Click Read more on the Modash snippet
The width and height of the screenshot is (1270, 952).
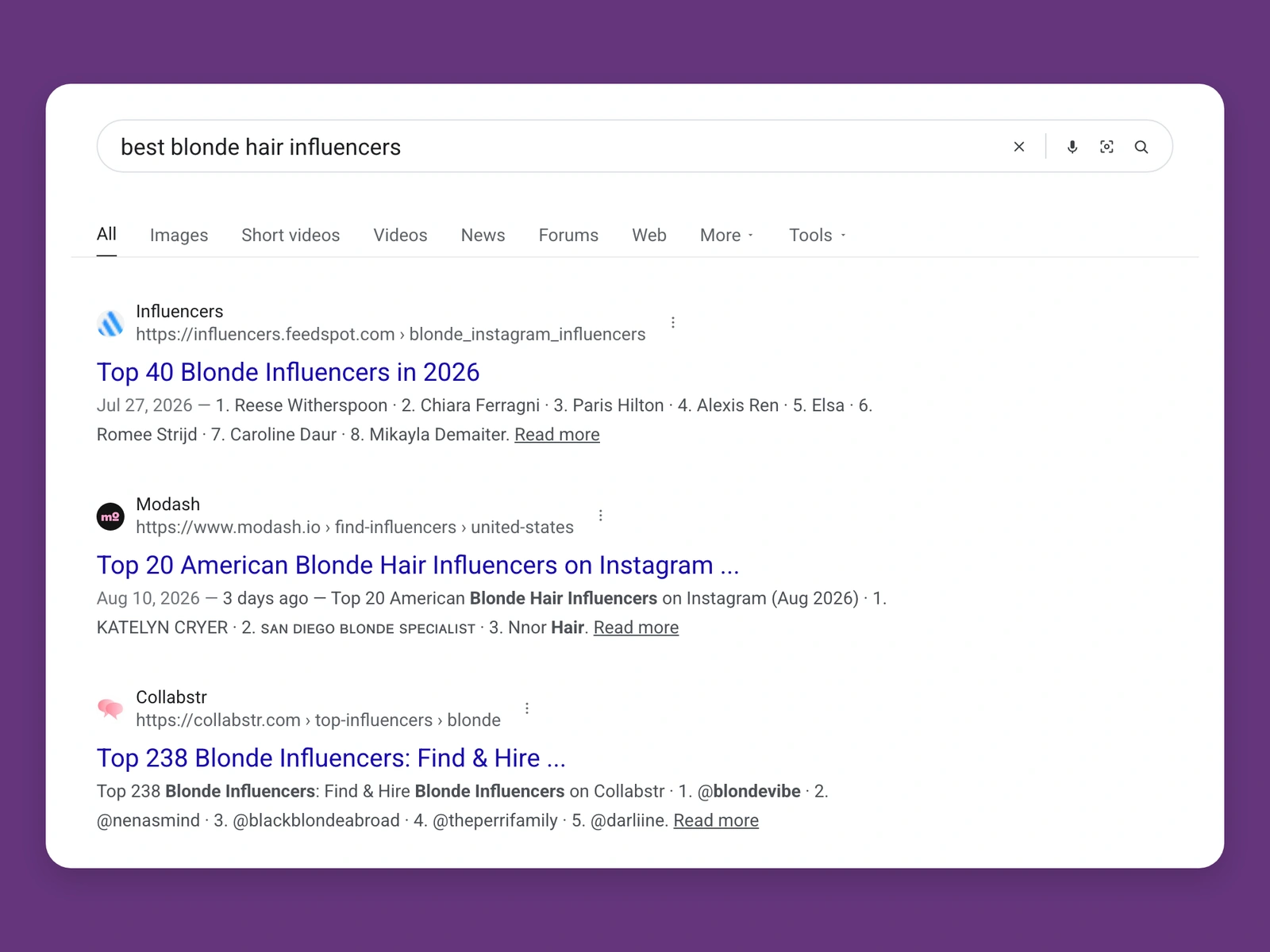(x=636, y=628)
